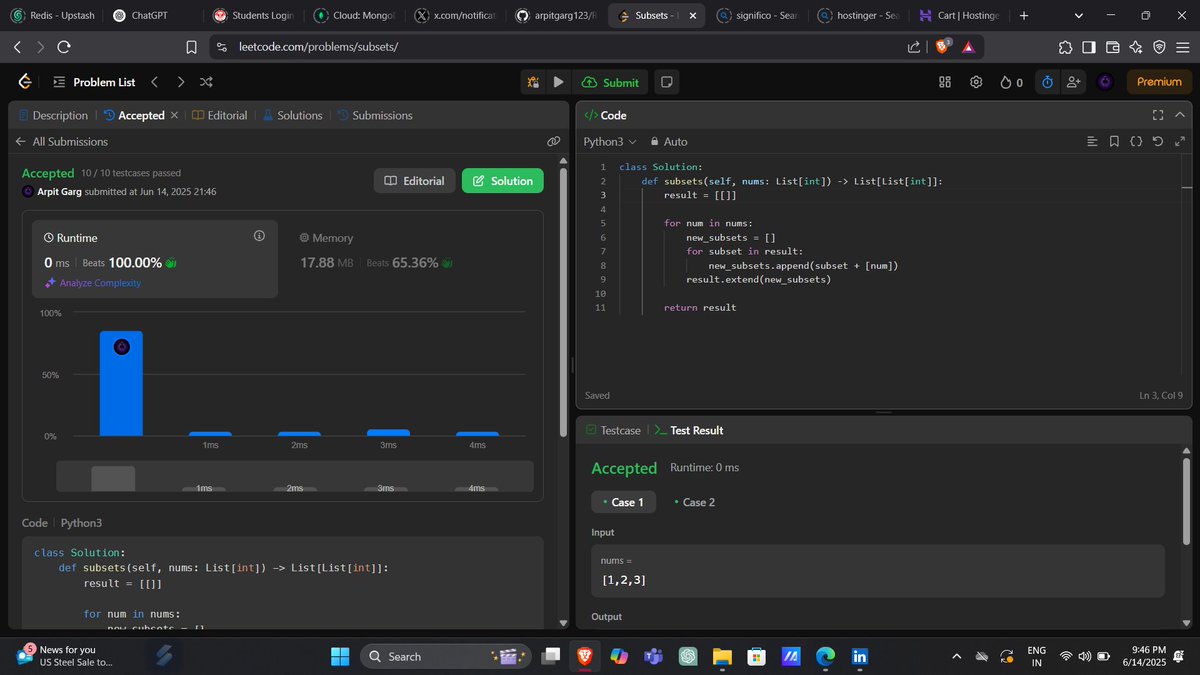Click the runtime range selector thumb

(113, 478)
